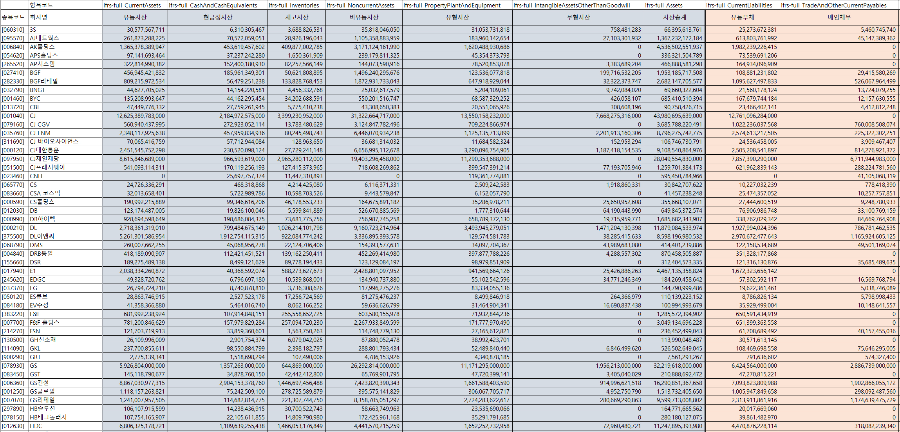
Task: Click the stock code cell [001040]
Action: (14, 115)
